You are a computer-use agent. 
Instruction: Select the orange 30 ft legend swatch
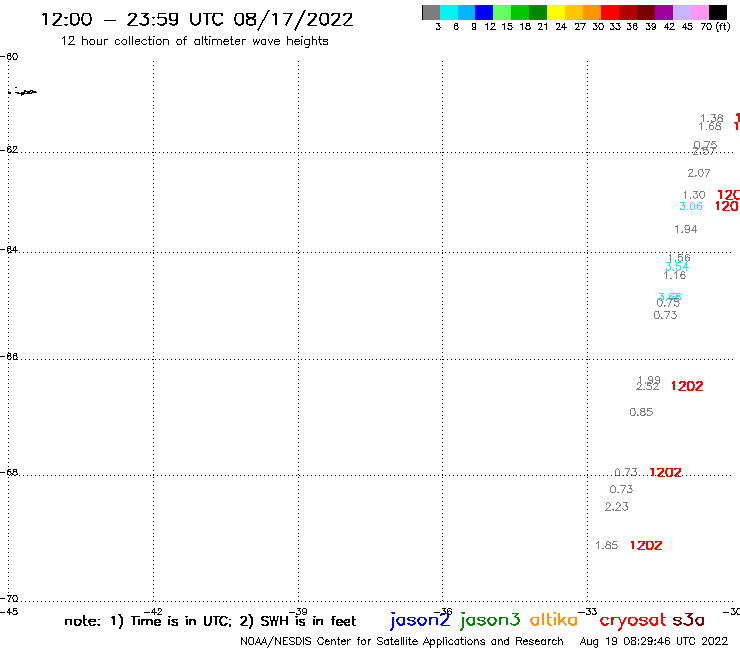[592, 12]
